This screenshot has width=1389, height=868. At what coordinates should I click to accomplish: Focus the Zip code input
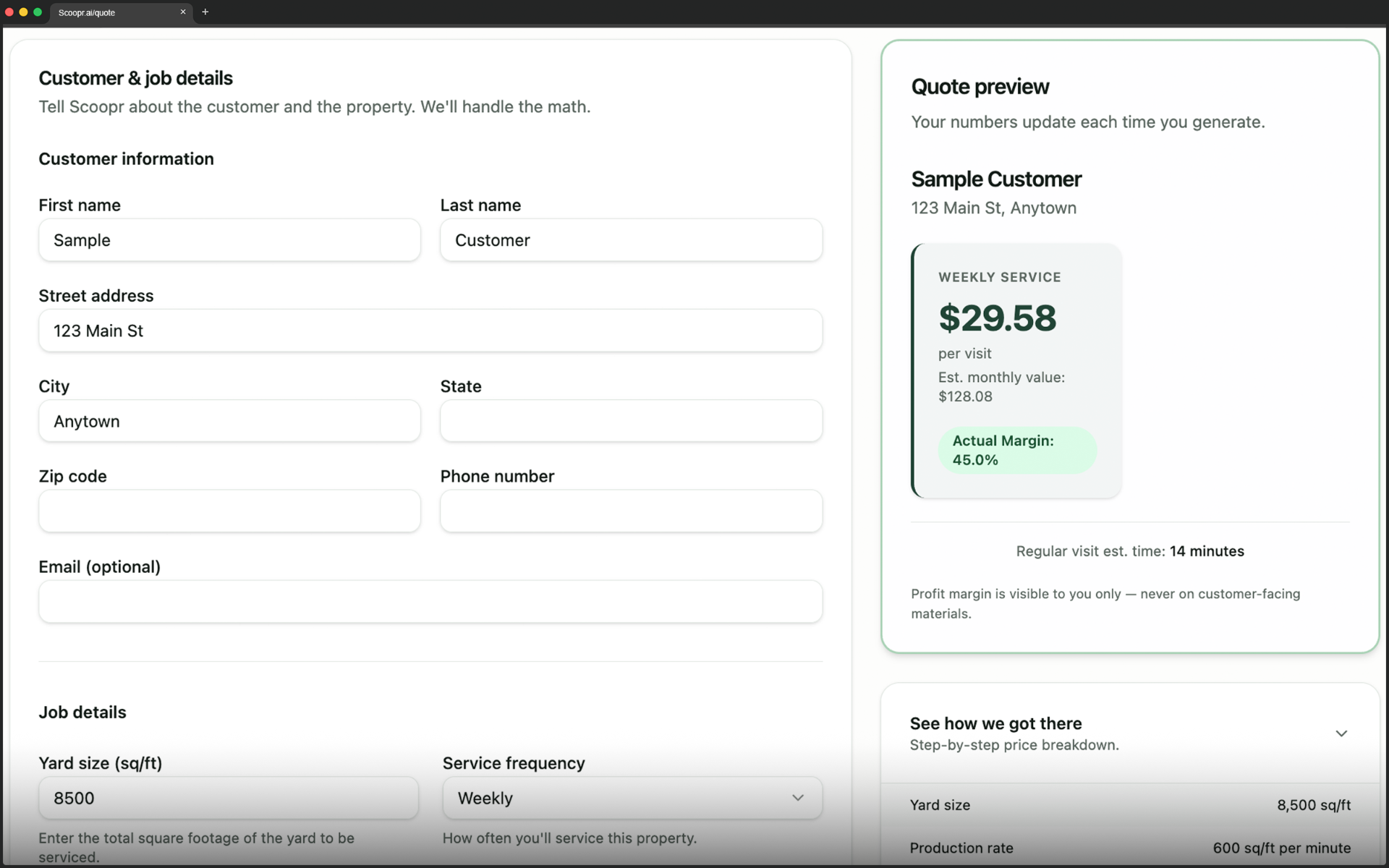click(x=229, y=511)
